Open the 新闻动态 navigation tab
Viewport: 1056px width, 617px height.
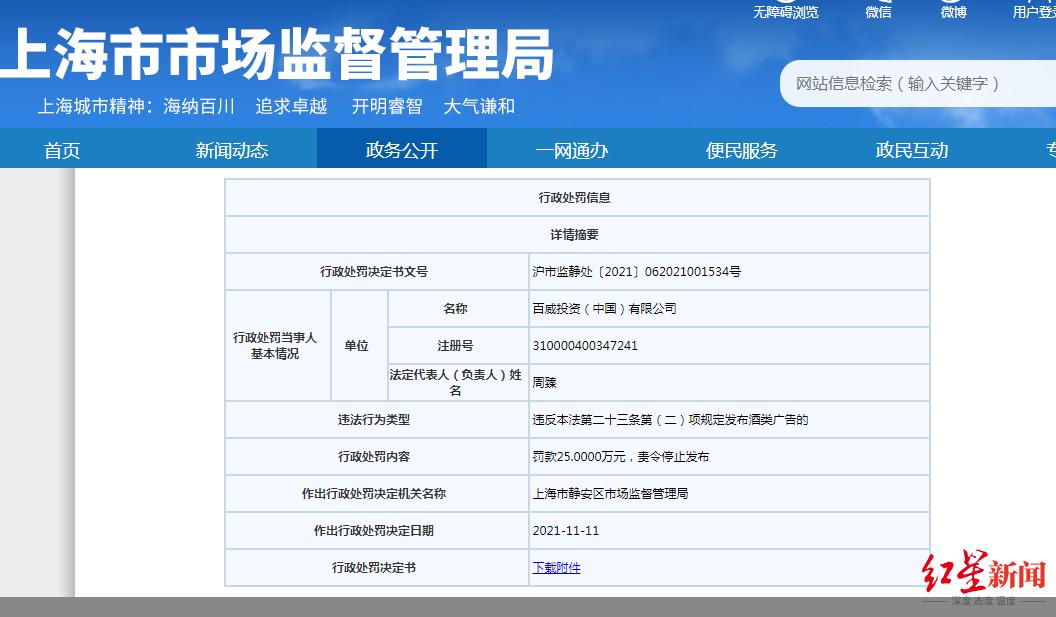[232, 150]
